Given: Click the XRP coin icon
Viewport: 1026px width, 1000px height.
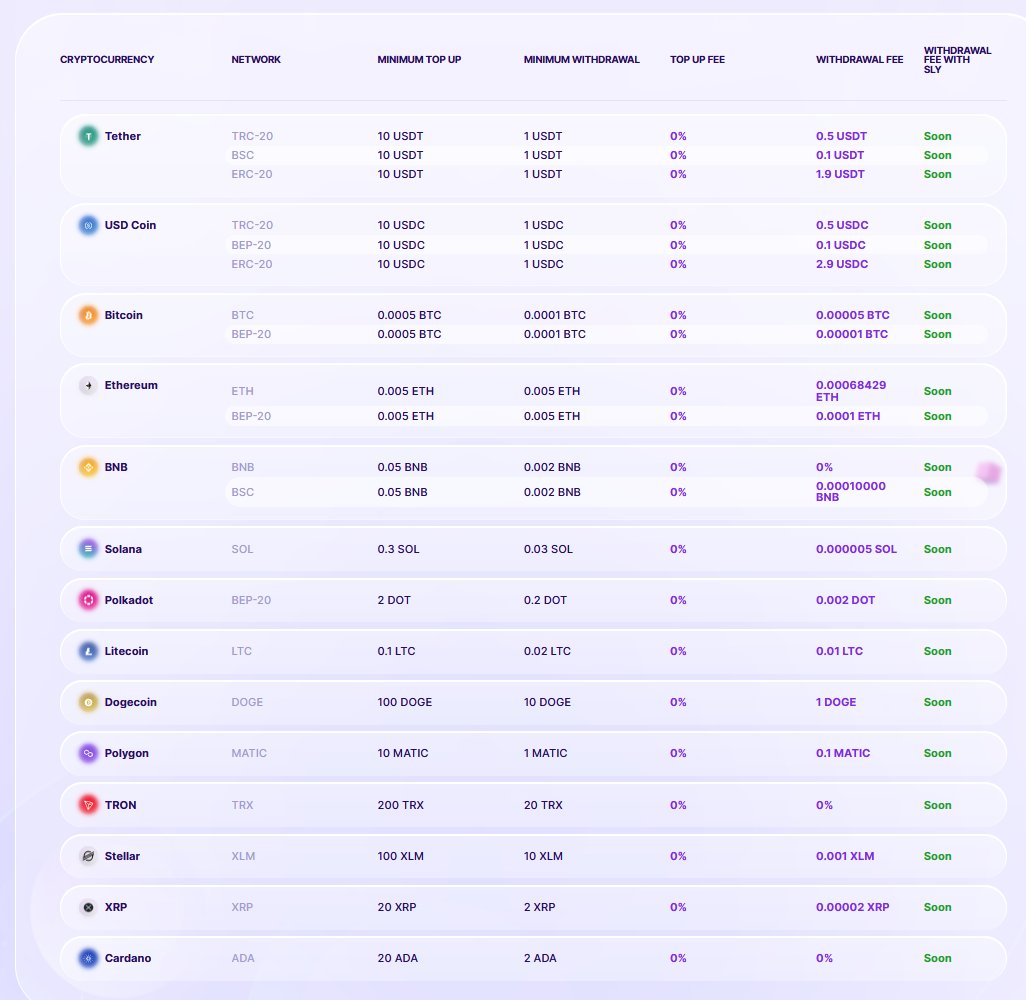Looking at the screenshot, I should [x=88, y=907].
